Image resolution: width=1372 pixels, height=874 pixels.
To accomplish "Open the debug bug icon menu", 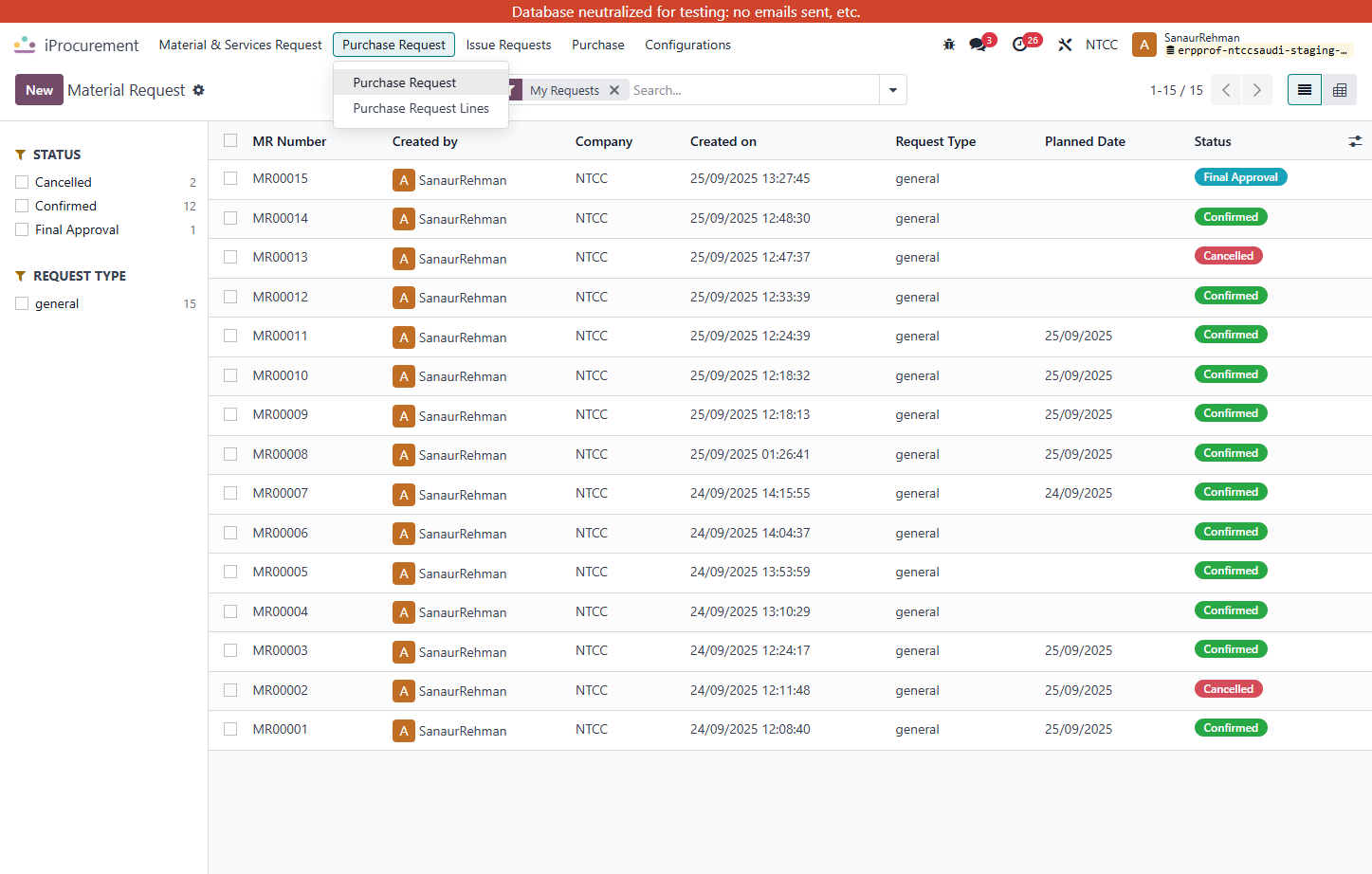I will click(949, 45).
